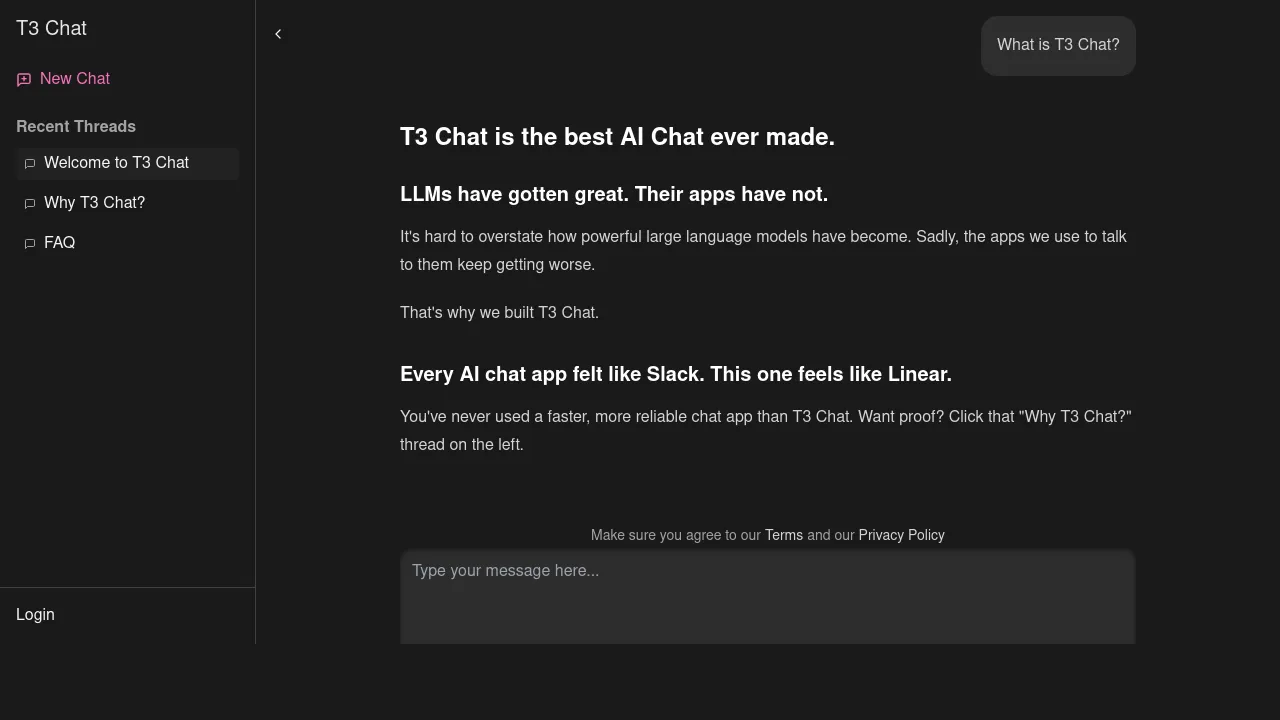Click paragraph starting 'You've never used a faster'
This screenshot has width=1280, height=720.
(x=766, y=431)
